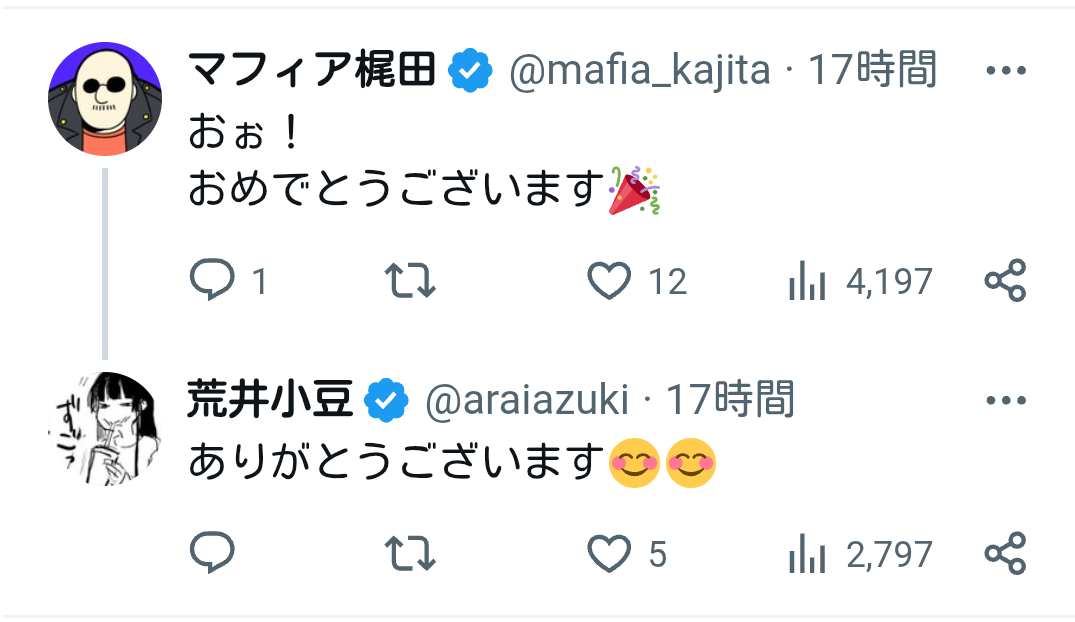Reply to 荒井小豆's tweet

click(212, 553)
